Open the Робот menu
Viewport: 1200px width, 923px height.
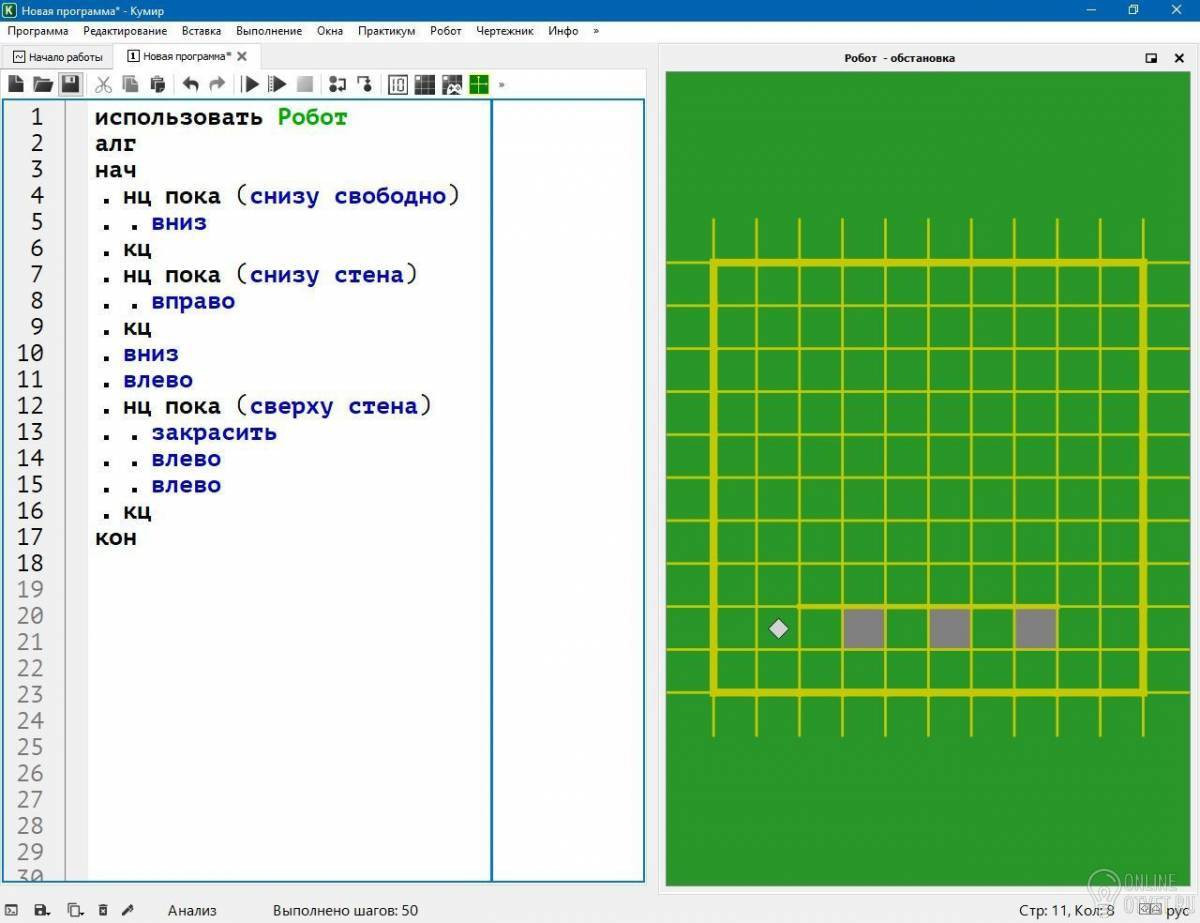click(x=445, y=31)
